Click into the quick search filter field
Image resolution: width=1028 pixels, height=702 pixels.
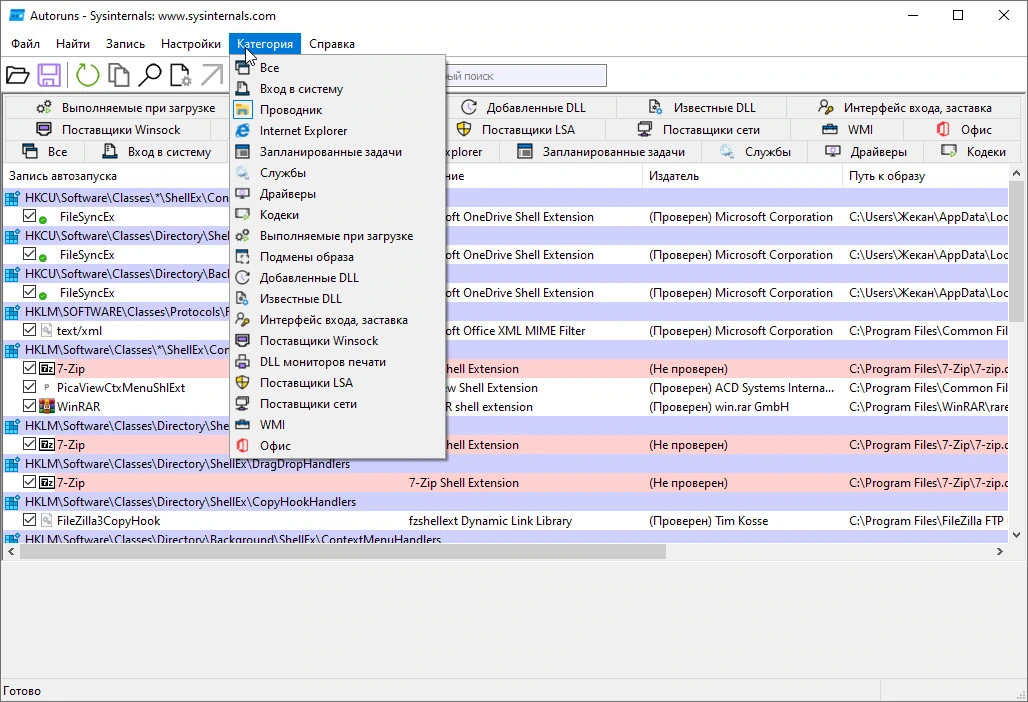point(526,75)
